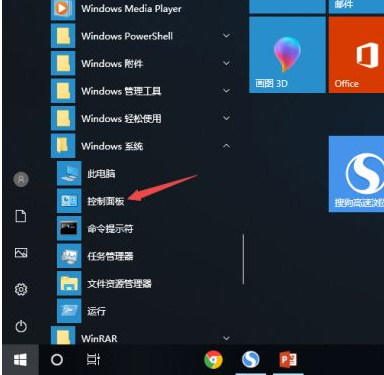Click the 任务管理器 text label
Screen dimensions: 384x375
click(110, 256)
